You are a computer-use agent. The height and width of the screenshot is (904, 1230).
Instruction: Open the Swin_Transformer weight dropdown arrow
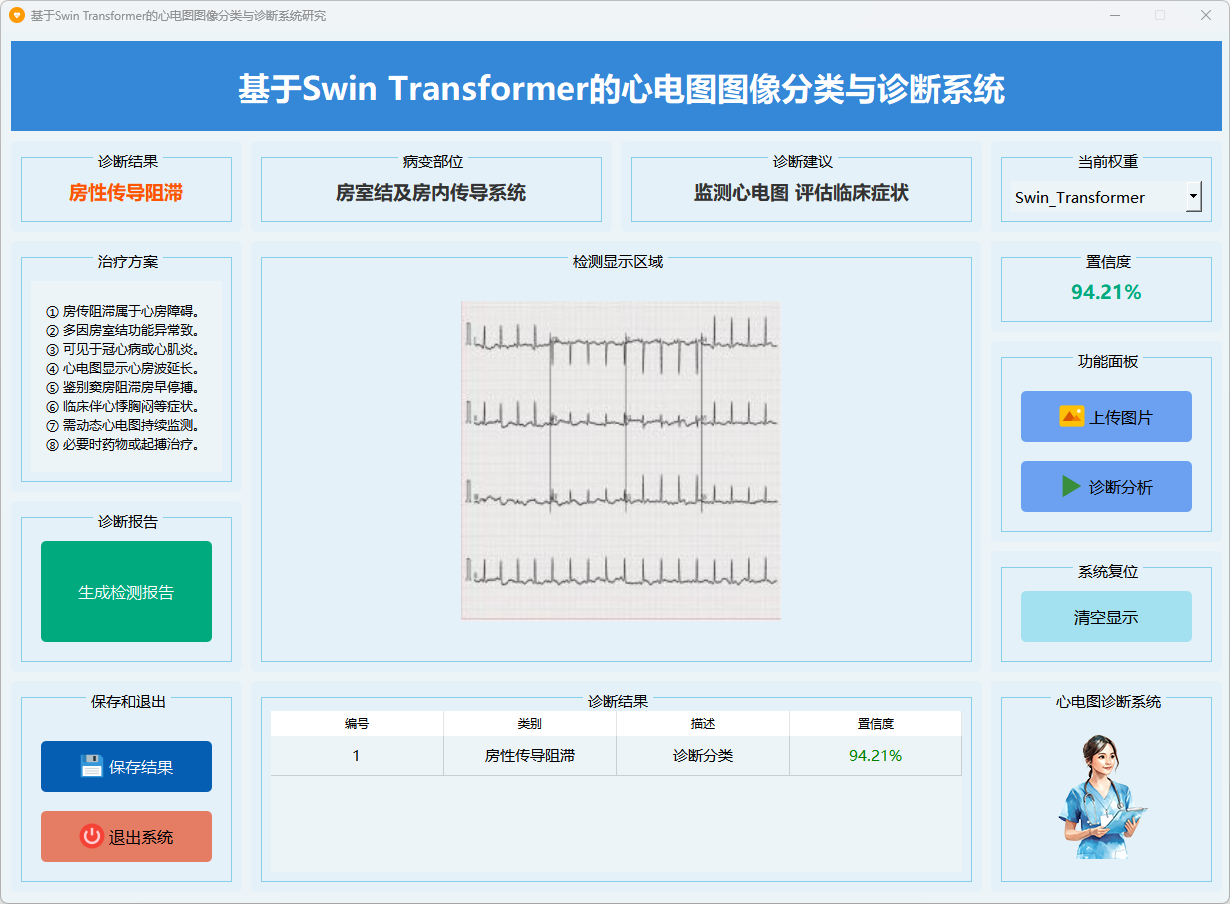coord(1193,197)
